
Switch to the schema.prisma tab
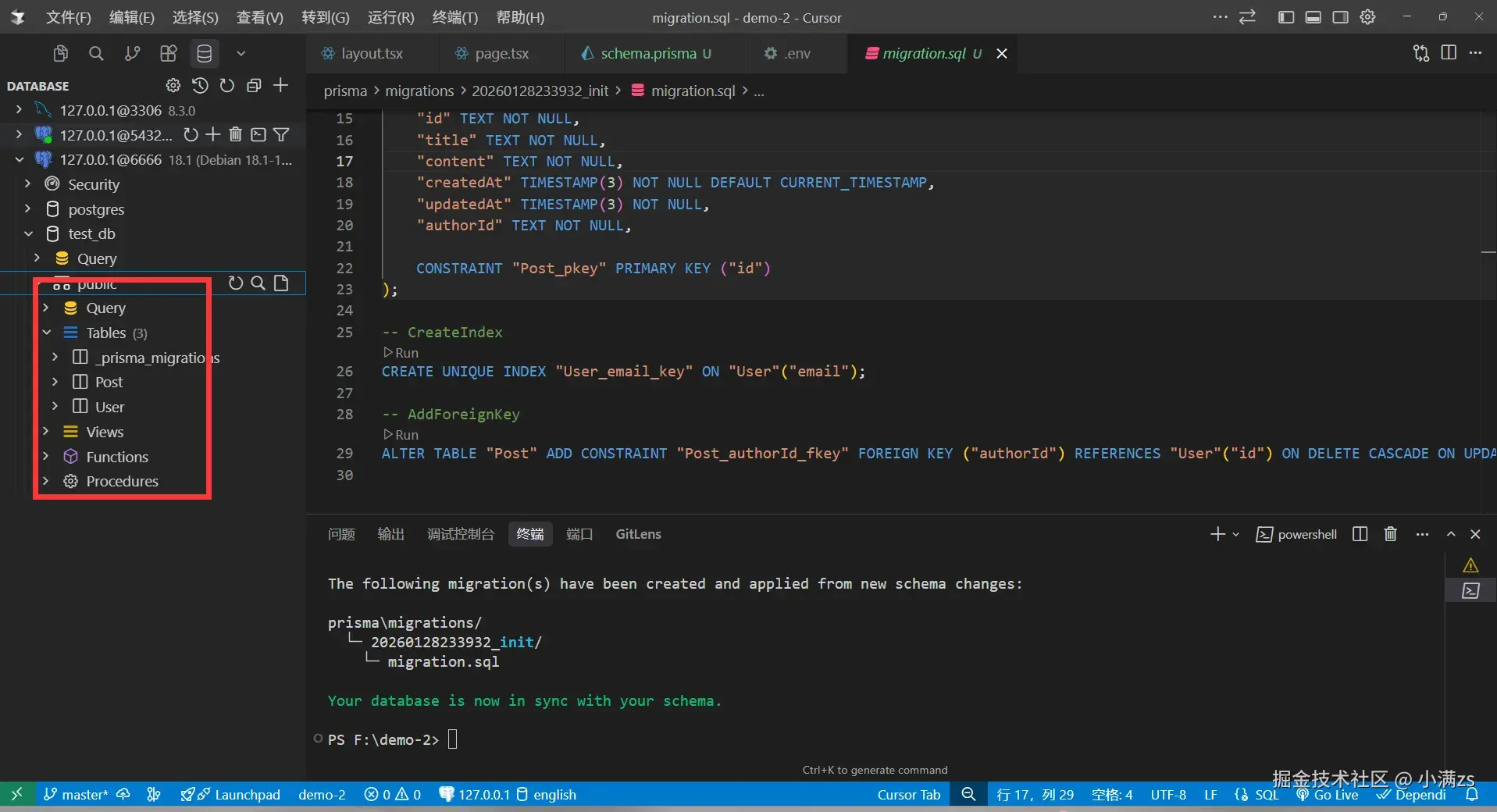click(x=647, y=53)
